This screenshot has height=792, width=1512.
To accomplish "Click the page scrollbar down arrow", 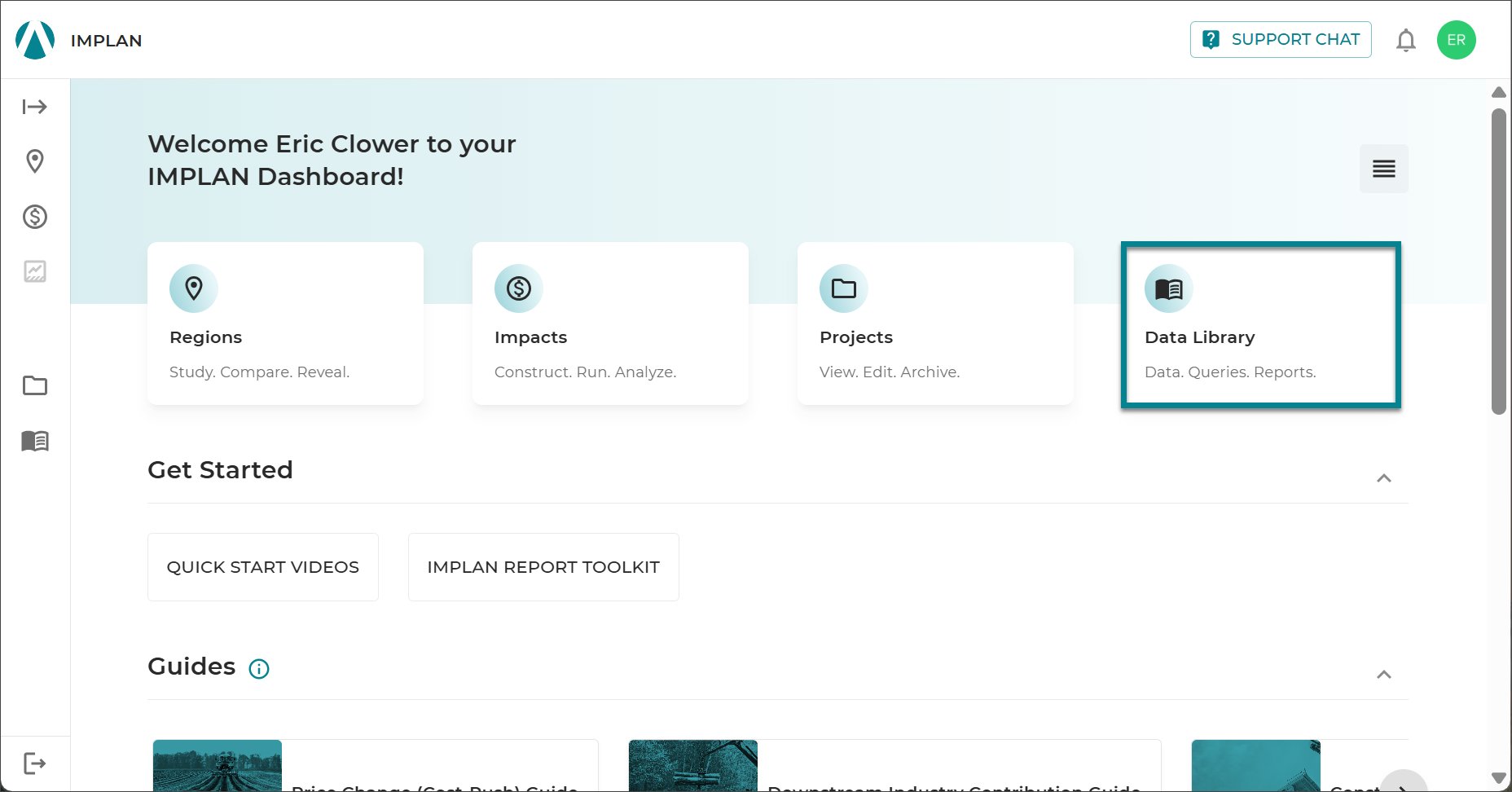I will (x=1499, y=778).
